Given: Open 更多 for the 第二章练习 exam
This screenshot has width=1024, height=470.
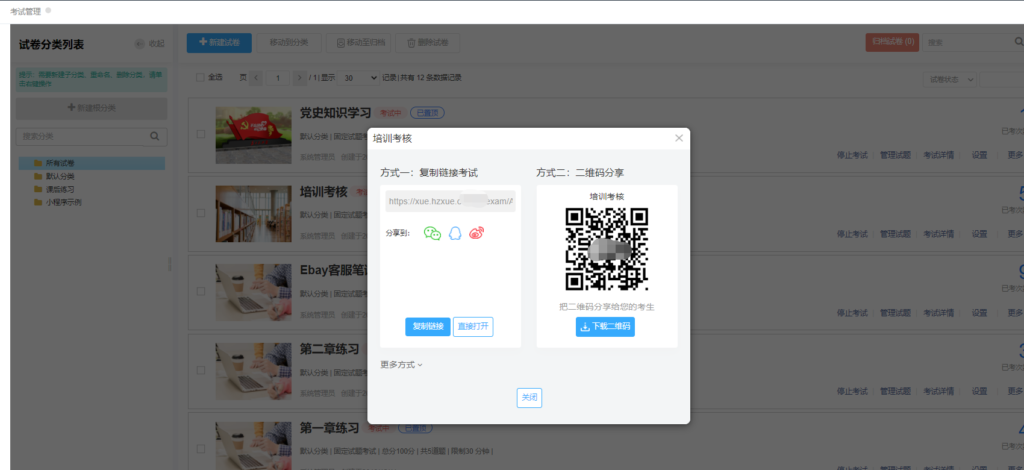Looking at the screenshot, I should (1015, 392).
